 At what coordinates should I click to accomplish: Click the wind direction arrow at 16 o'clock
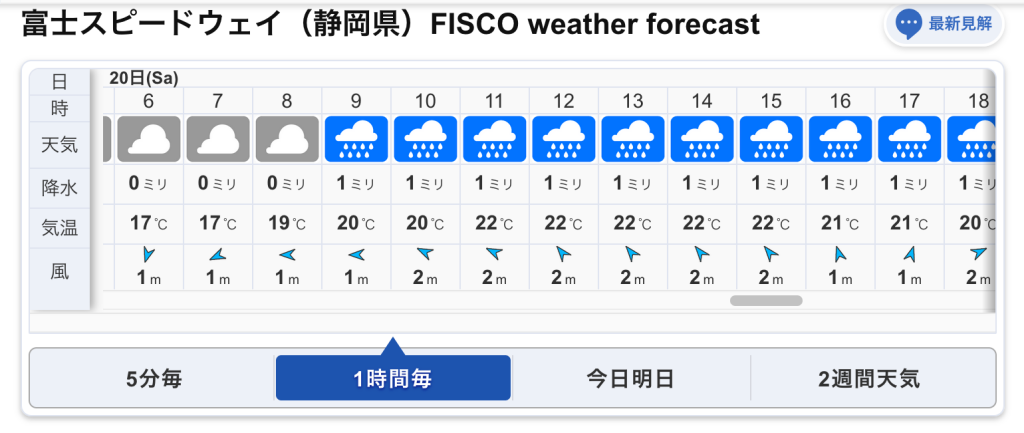click(840, 254)
